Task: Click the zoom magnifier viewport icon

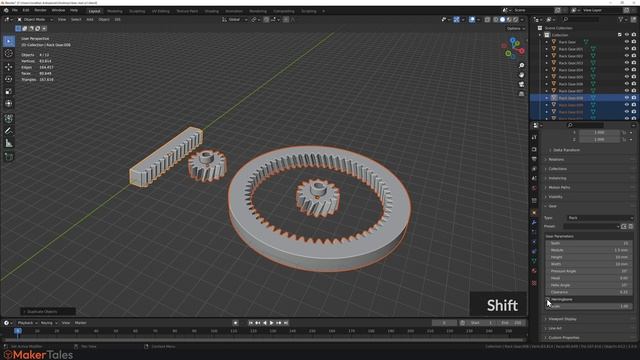Action: click(521, 66)
